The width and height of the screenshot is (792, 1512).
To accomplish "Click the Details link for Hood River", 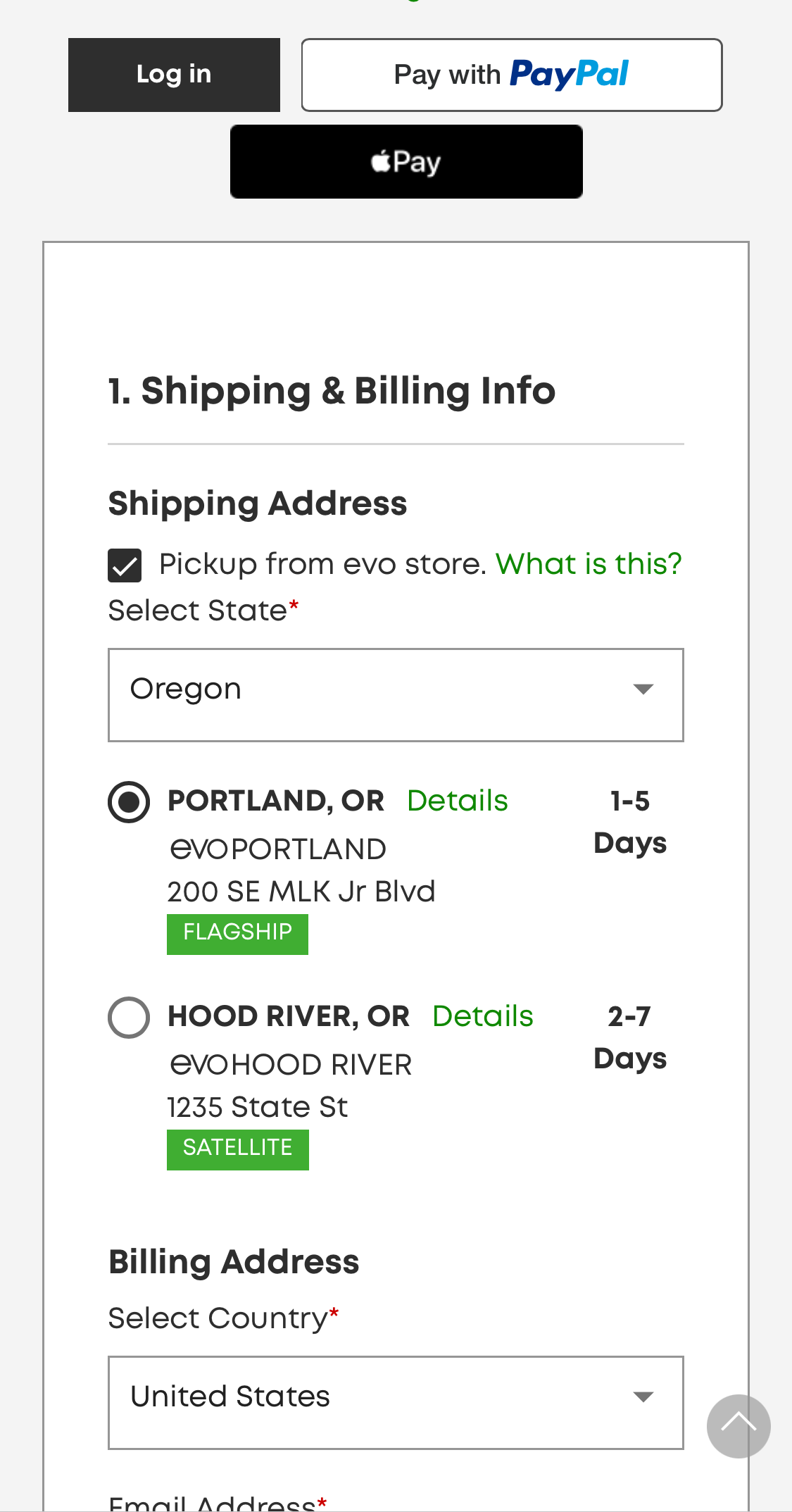I will pos(482,1016).
